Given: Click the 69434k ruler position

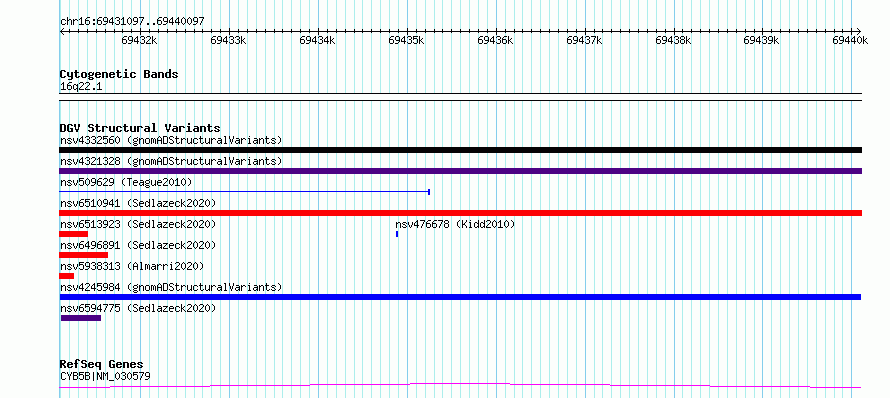Looking at the screenshot, I should click(x=317, y=40).
